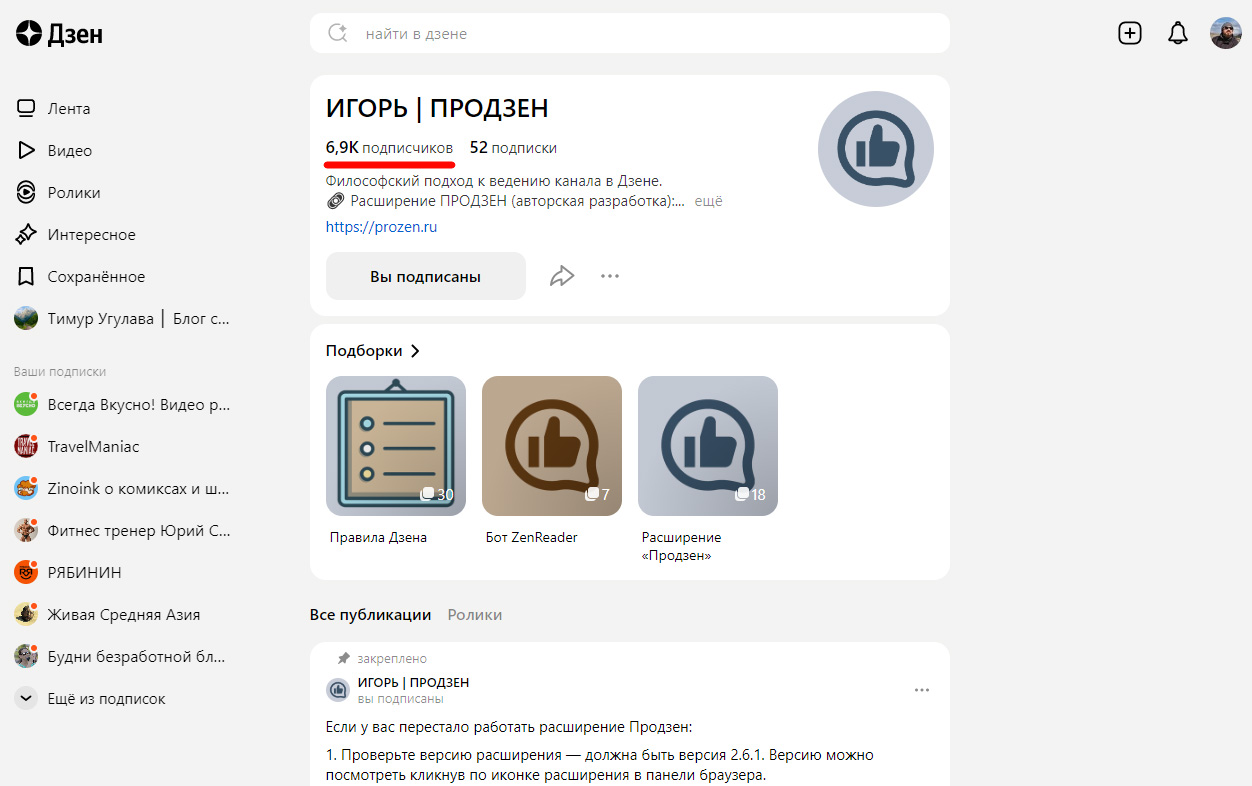The image size is (1252, 786).
Task: Open Правила Дзена collection thumbnail
Action: click(396, 446)
